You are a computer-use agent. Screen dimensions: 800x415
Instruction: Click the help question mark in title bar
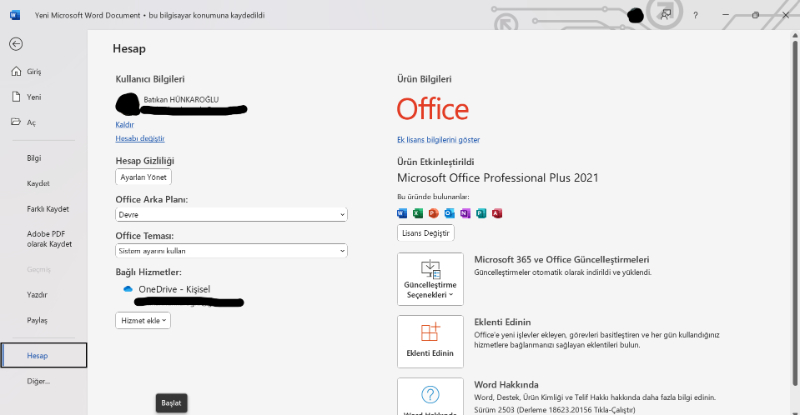click(x=695, y=15)
